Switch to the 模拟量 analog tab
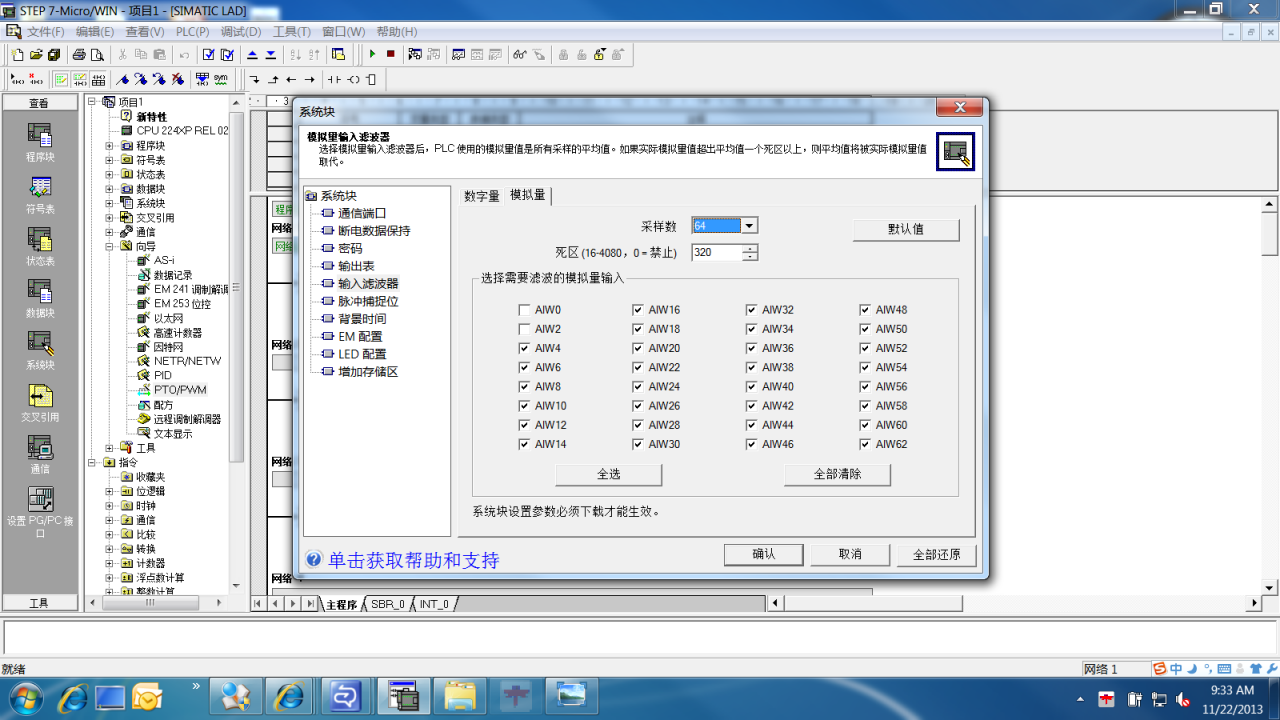The height and width of the screenshot is (720, 1280). point(528,195)
